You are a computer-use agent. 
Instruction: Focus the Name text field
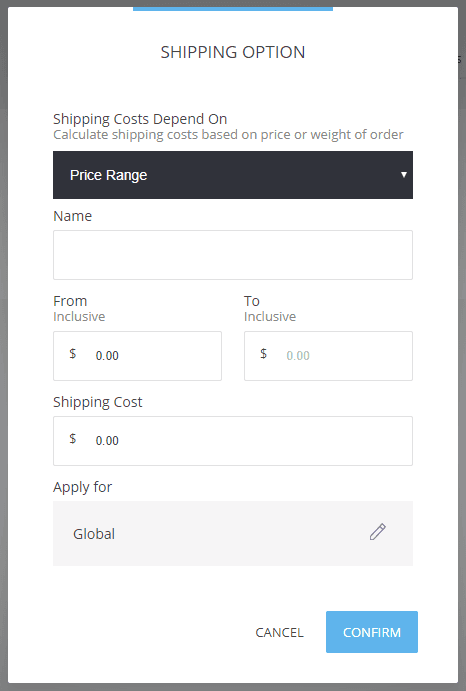[233, 255]
